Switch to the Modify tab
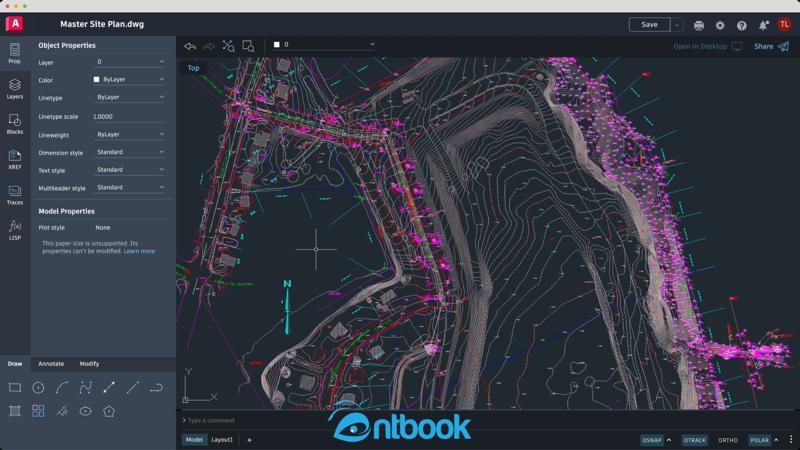Viewport: 800px width, 450px height. click(x=89, y=364)
